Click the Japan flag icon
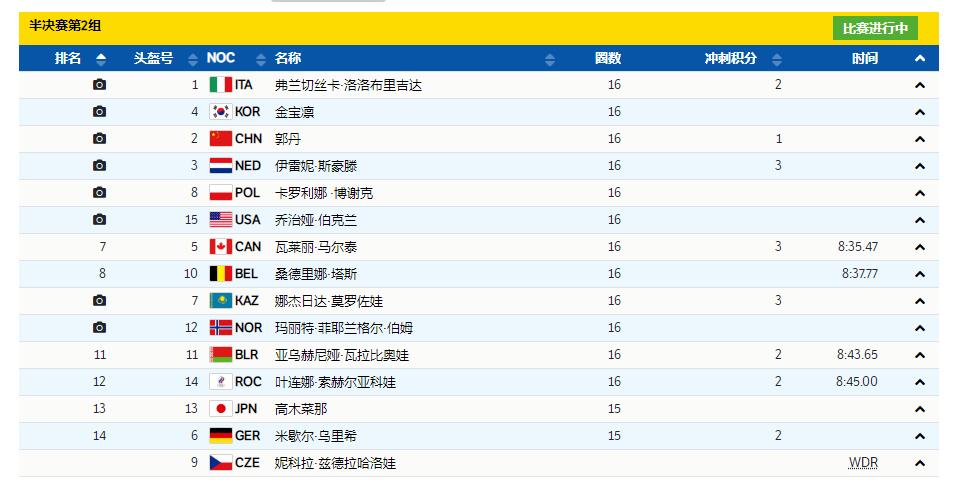This screenshot has width=974, height=492. [221, 409]
